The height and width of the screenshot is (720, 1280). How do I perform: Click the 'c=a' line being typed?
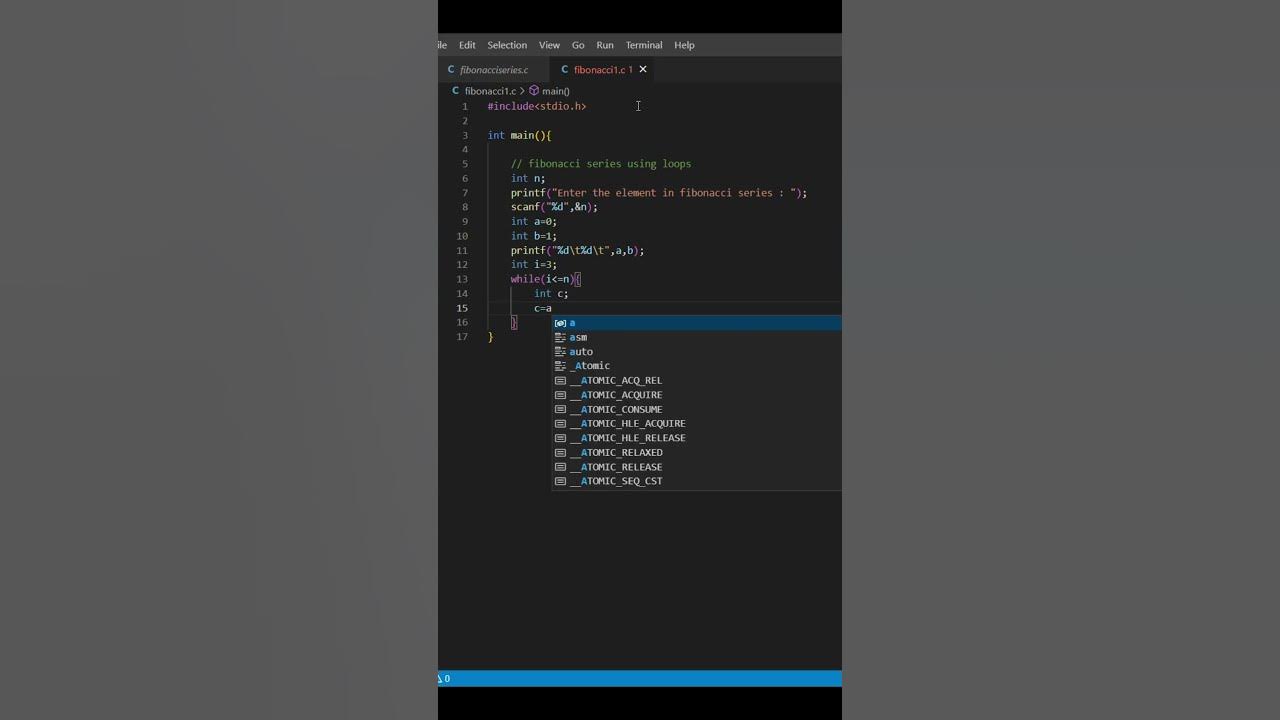coord(543,308)
